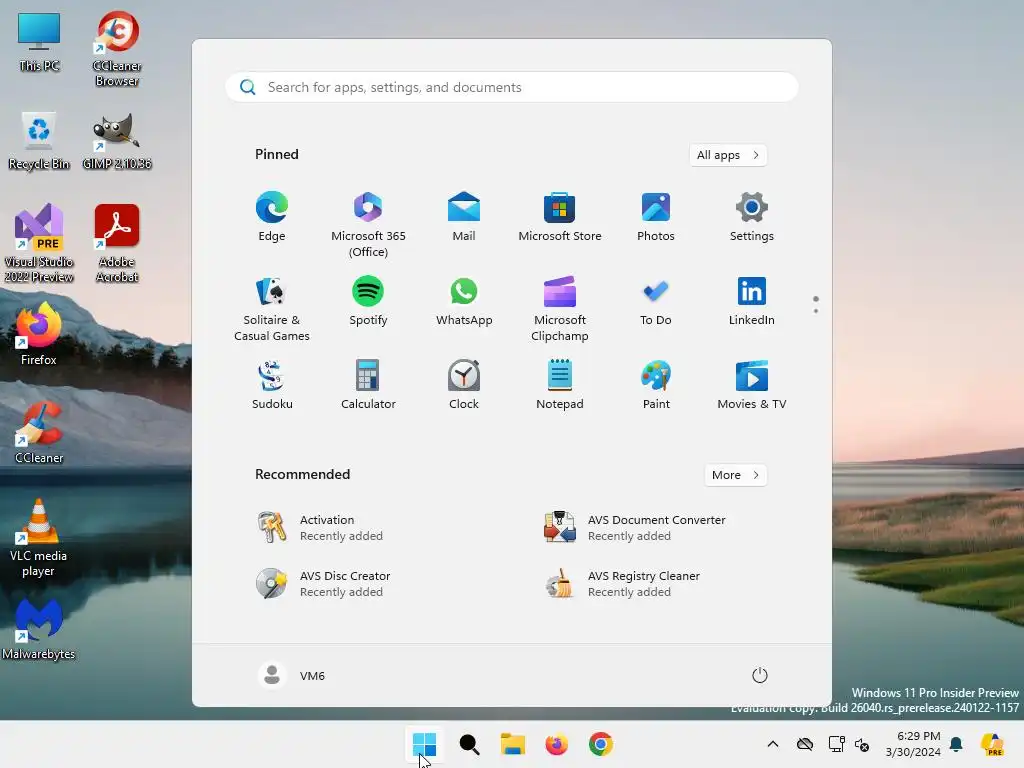This screenshot has height=768, width=1024.
Task: Select CCleaner Browser desktop shortcut
Action: click(x=117, y=49)
